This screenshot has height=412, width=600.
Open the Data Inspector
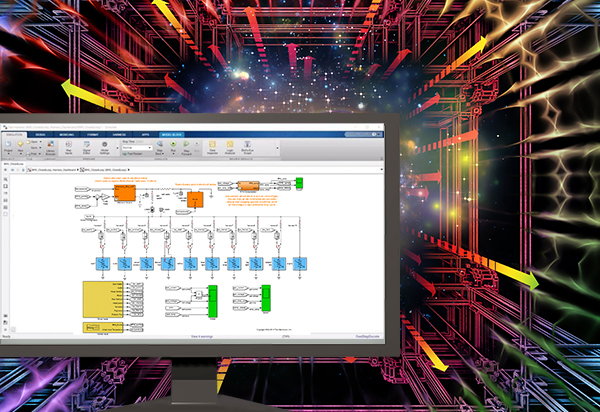coord(212,147)
